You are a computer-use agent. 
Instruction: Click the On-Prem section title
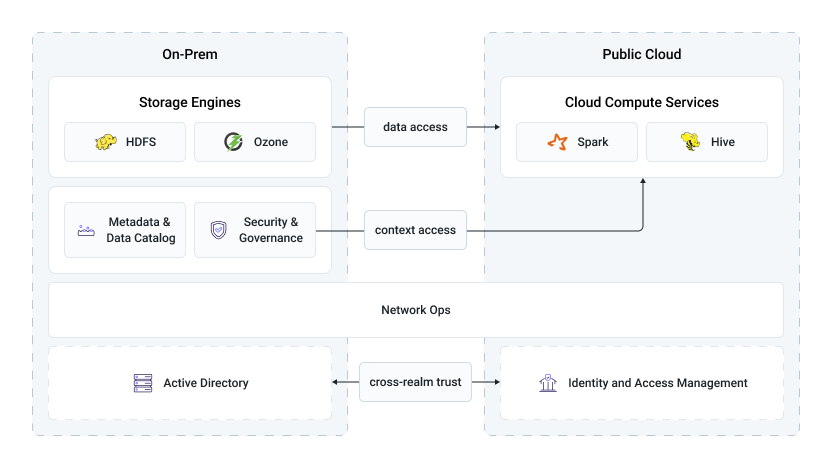190,54
